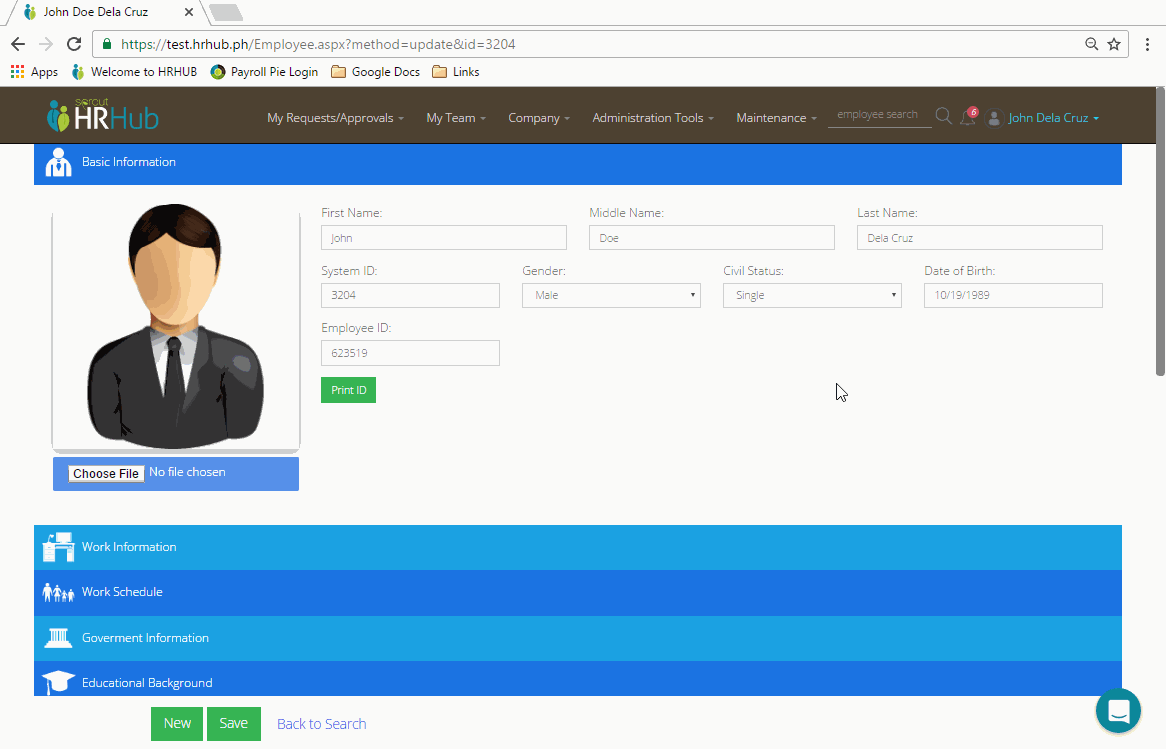Click the employee search magnifier icon
This screenshot has height=749, width=1166.
[942, 116]
